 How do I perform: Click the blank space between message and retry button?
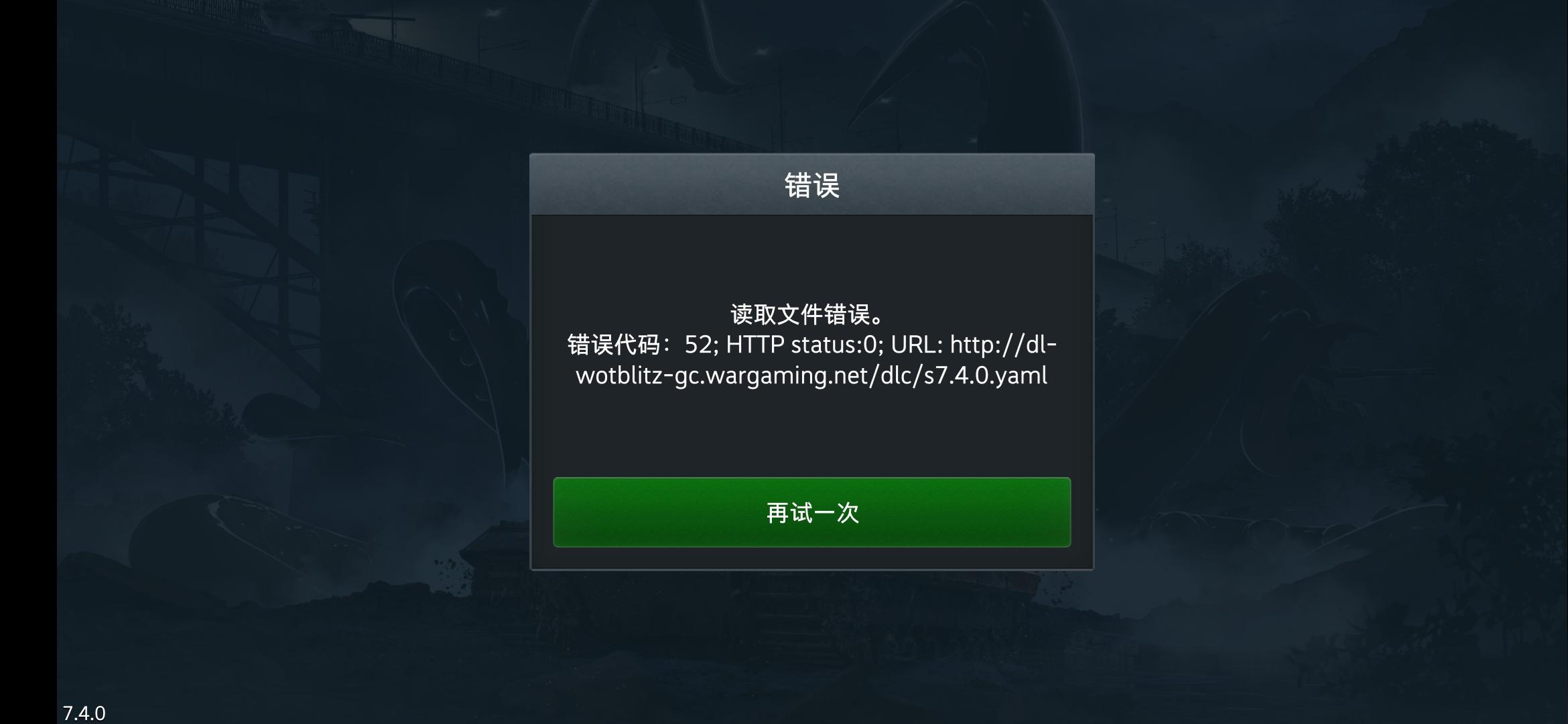click(811, 432)
